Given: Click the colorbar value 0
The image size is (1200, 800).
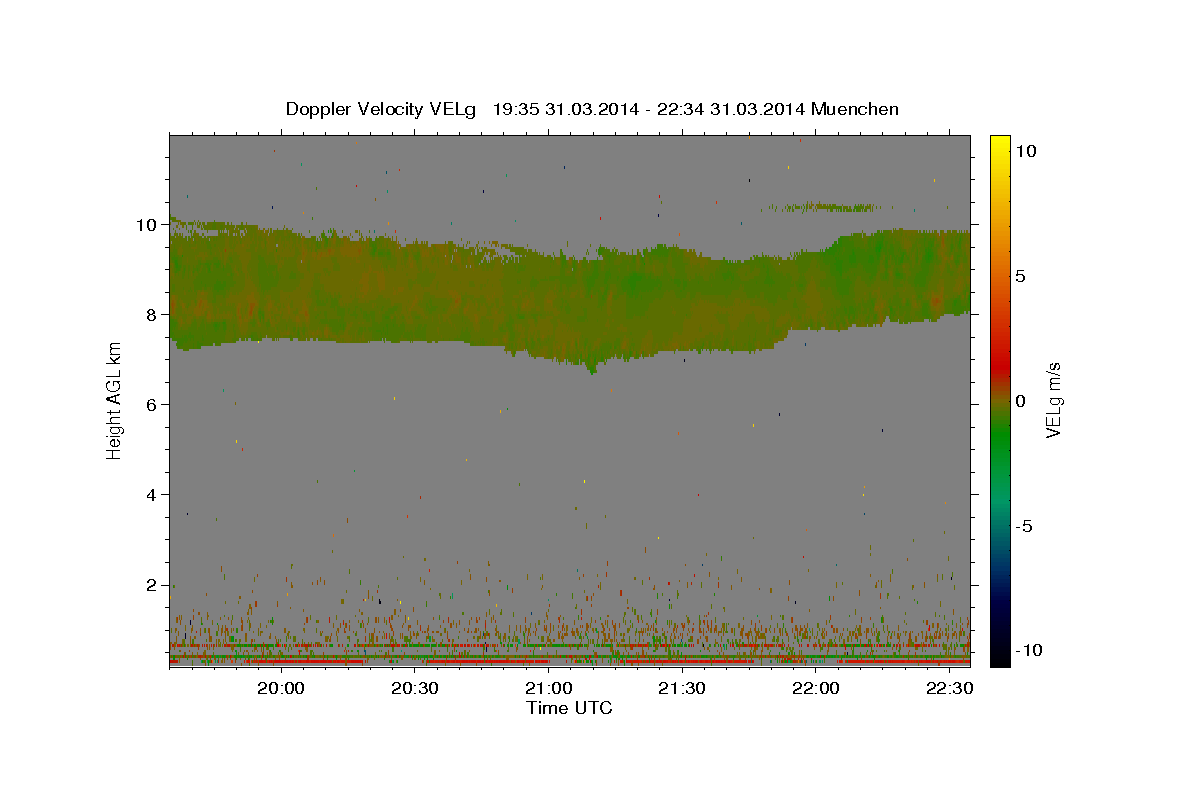Looking at the screenshot, I should pos(1021,401).
